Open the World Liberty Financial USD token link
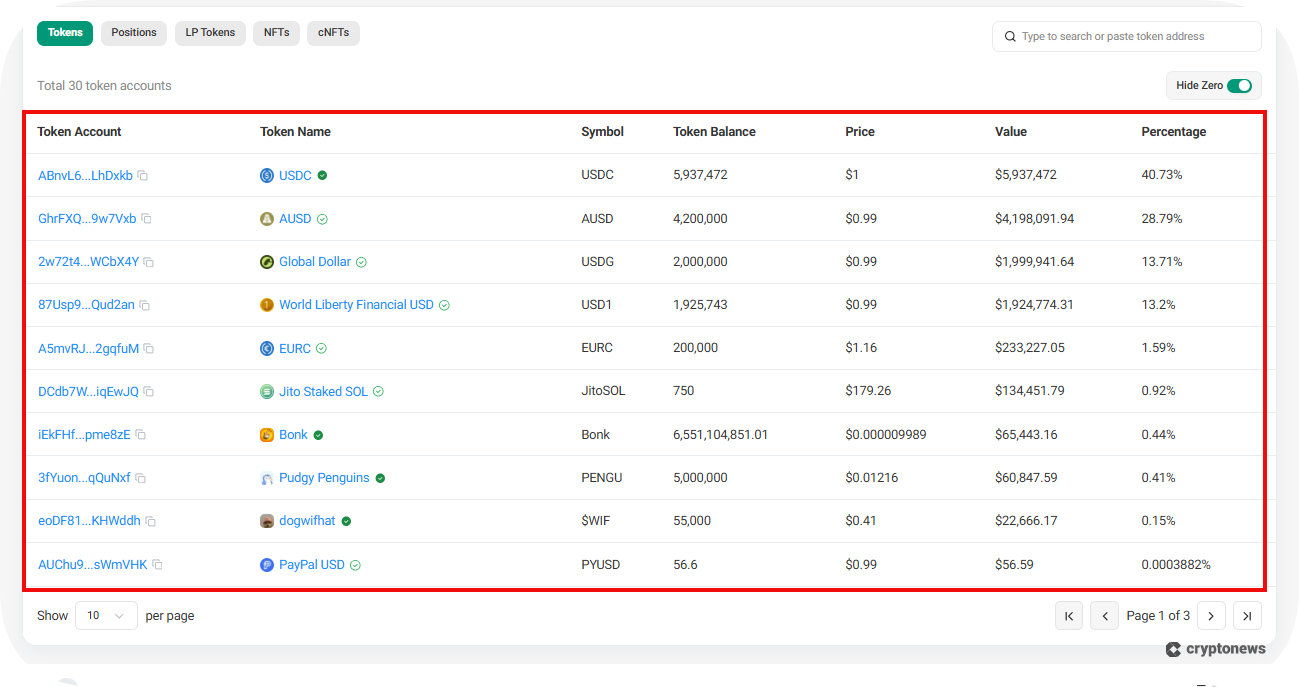This screenshot has width=1299, height=687. pyautogui.click(x=355, y=304)
